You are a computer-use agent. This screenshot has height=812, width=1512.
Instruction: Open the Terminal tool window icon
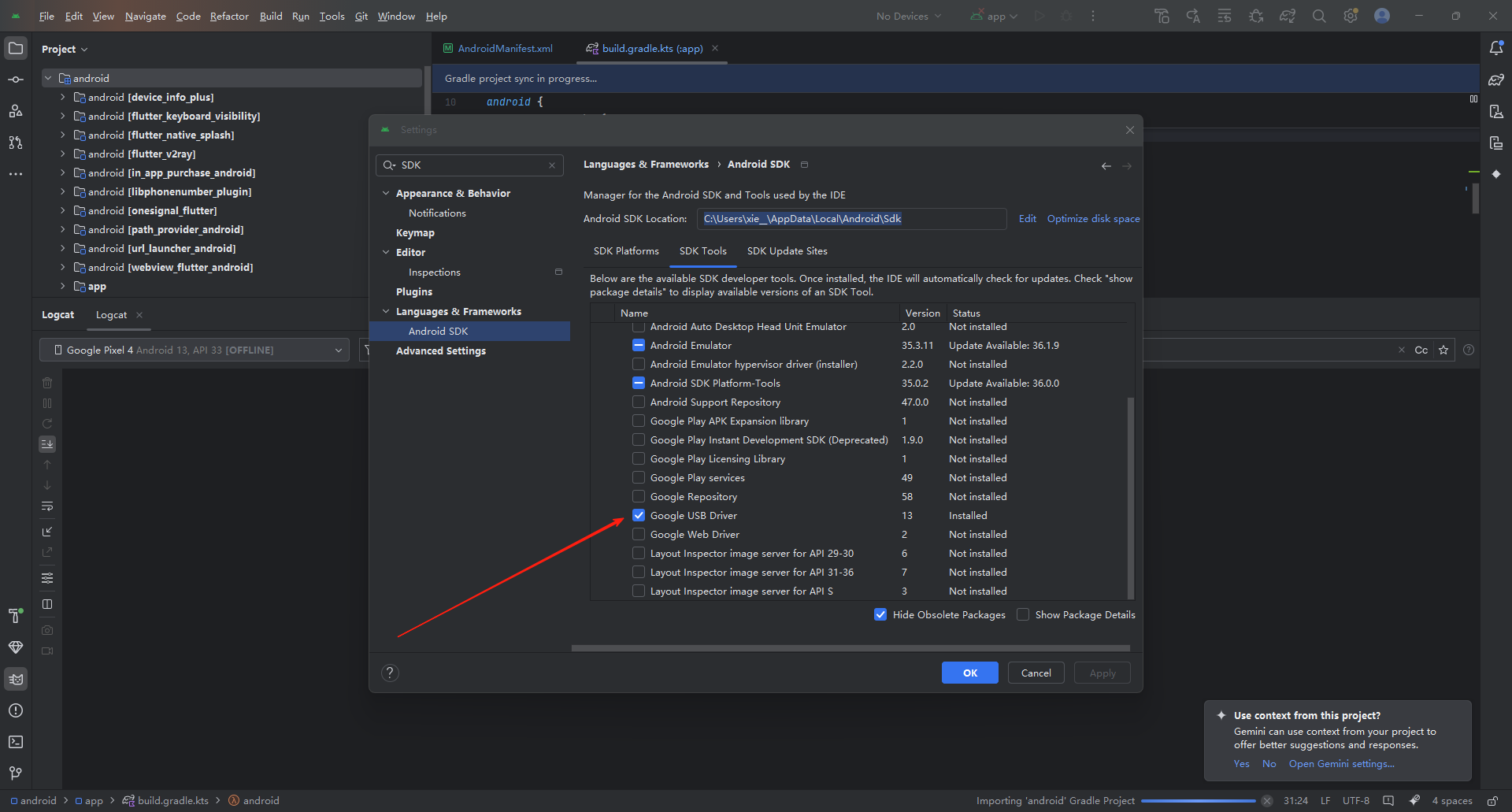pyautogui.click(x=16, y=742)
